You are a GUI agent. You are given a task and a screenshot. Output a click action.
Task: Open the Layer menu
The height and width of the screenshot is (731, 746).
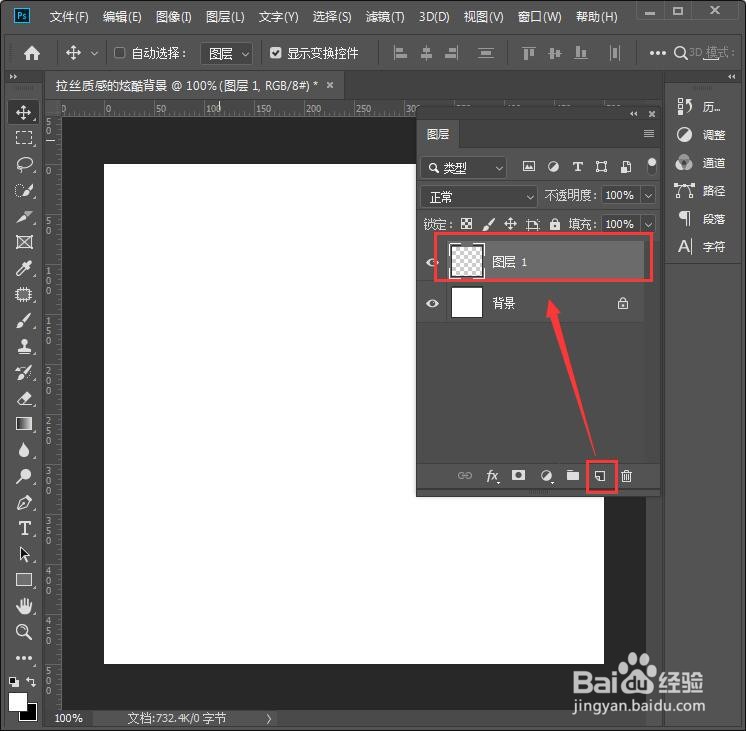click(x=225, y=17)
